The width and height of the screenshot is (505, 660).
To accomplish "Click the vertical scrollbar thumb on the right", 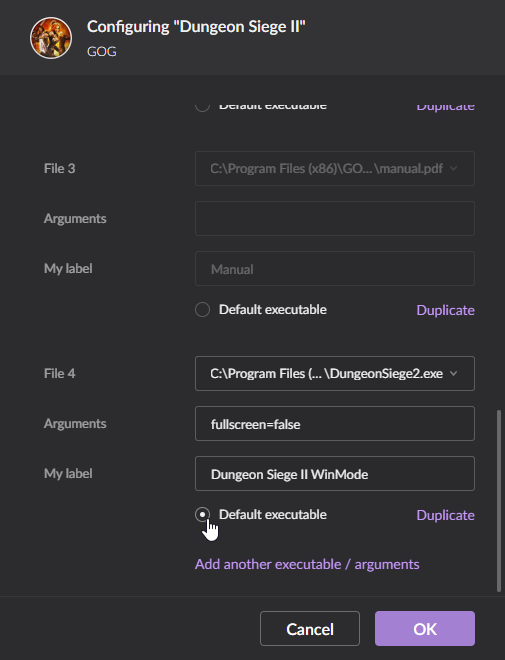I will coord(499,501).
